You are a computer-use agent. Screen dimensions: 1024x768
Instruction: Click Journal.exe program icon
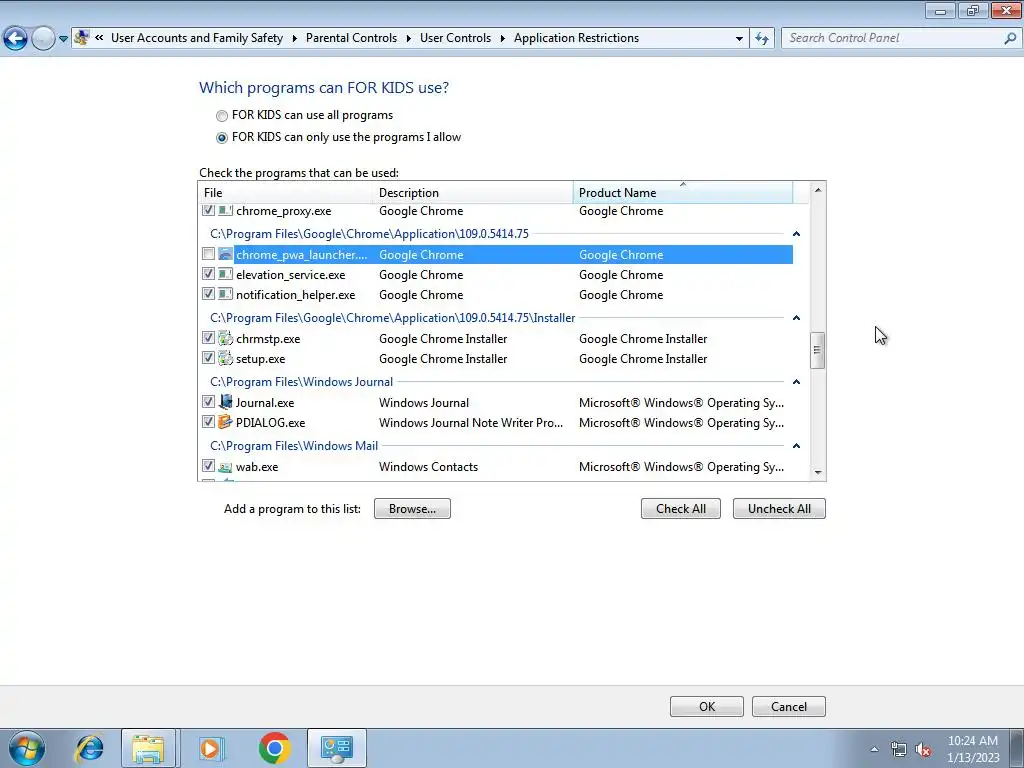click(x=225, y=402)
